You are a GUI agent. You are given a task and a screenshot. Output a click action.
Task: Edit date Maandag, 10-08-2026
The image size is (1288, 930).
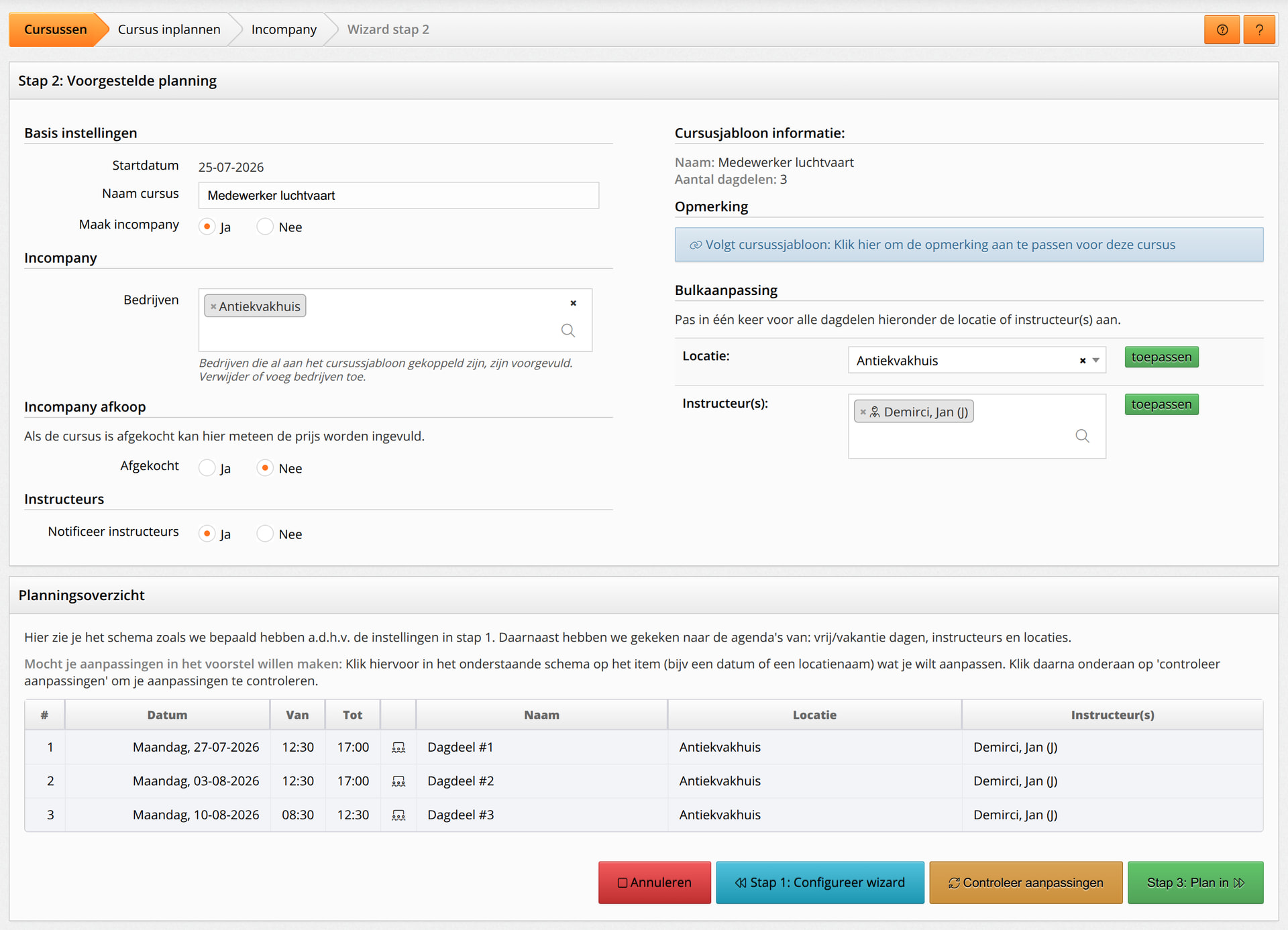[196, 815]
